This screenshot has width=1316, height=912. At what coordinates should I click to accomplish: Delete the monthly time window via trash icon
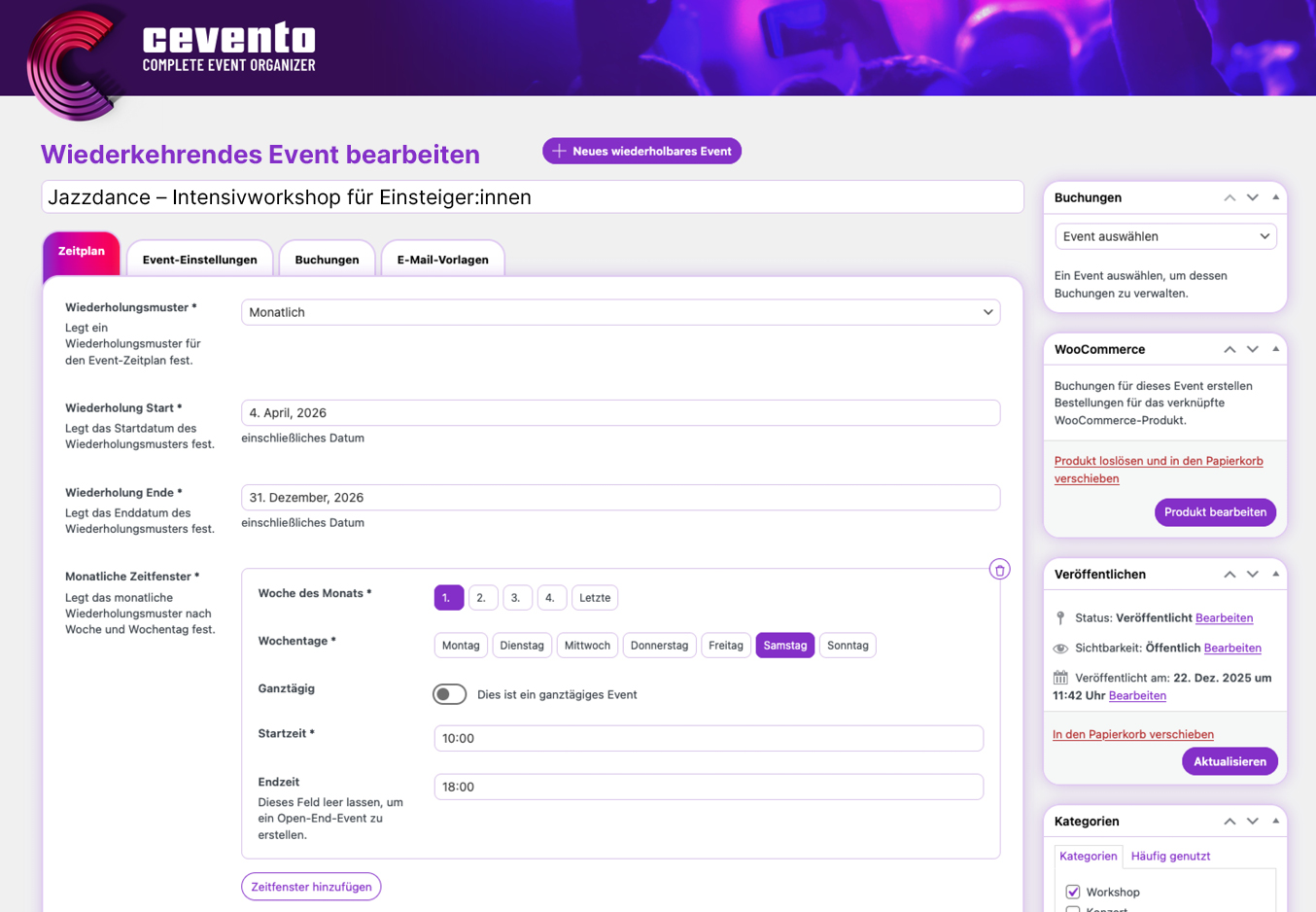coord(999,570)
